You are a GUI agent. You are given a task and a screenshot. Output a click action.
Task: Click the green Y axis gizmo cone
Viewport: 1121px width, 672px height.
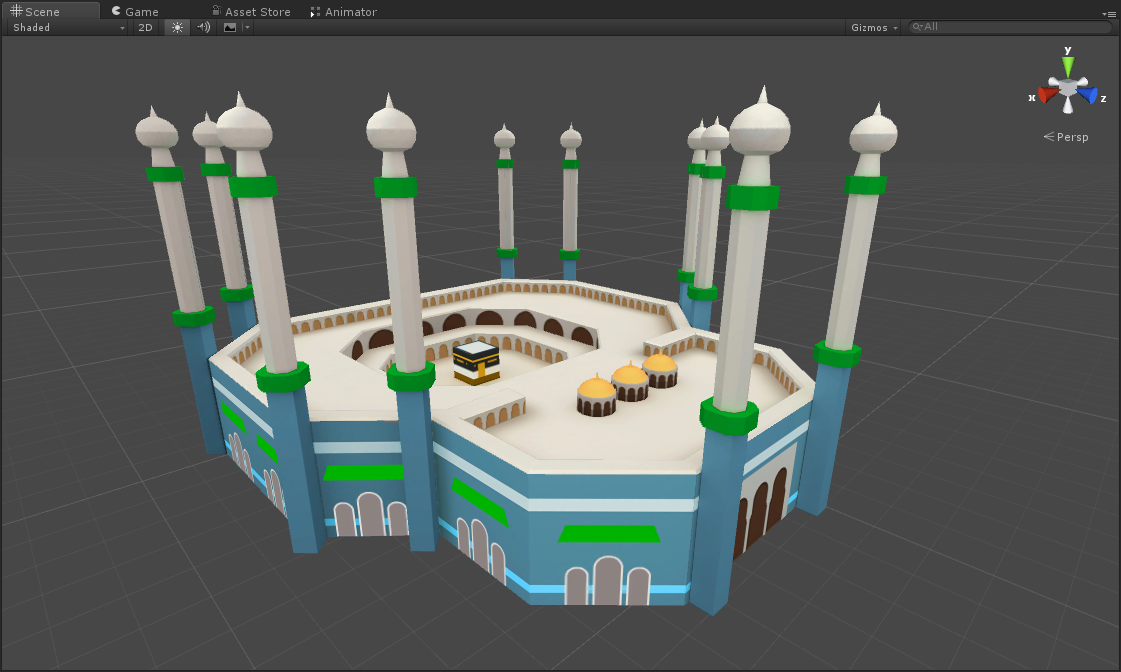[1067, 66]
